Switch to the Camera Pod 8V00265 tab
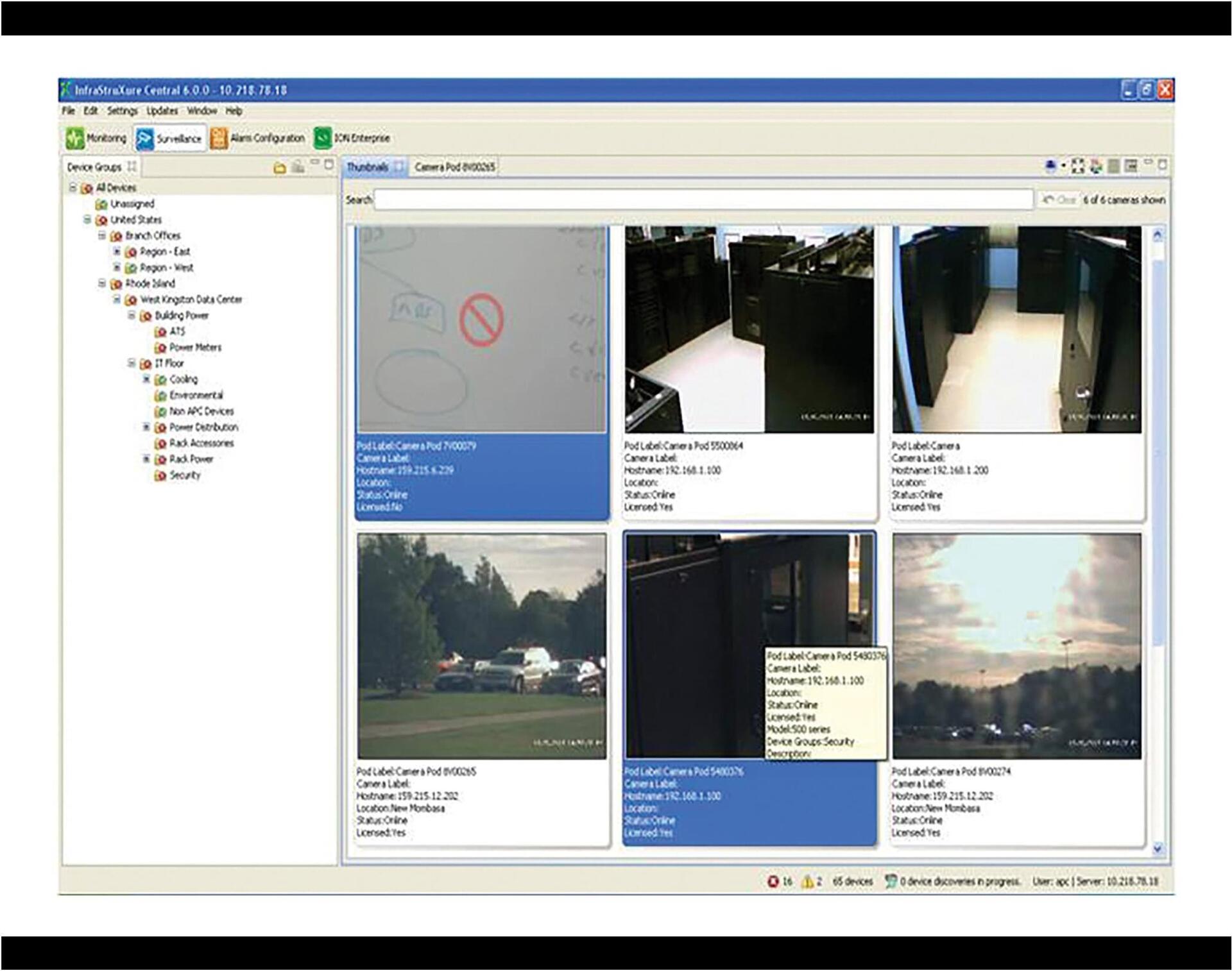Viewport: 1232px width, 971px height. click(x=455, y=167)
